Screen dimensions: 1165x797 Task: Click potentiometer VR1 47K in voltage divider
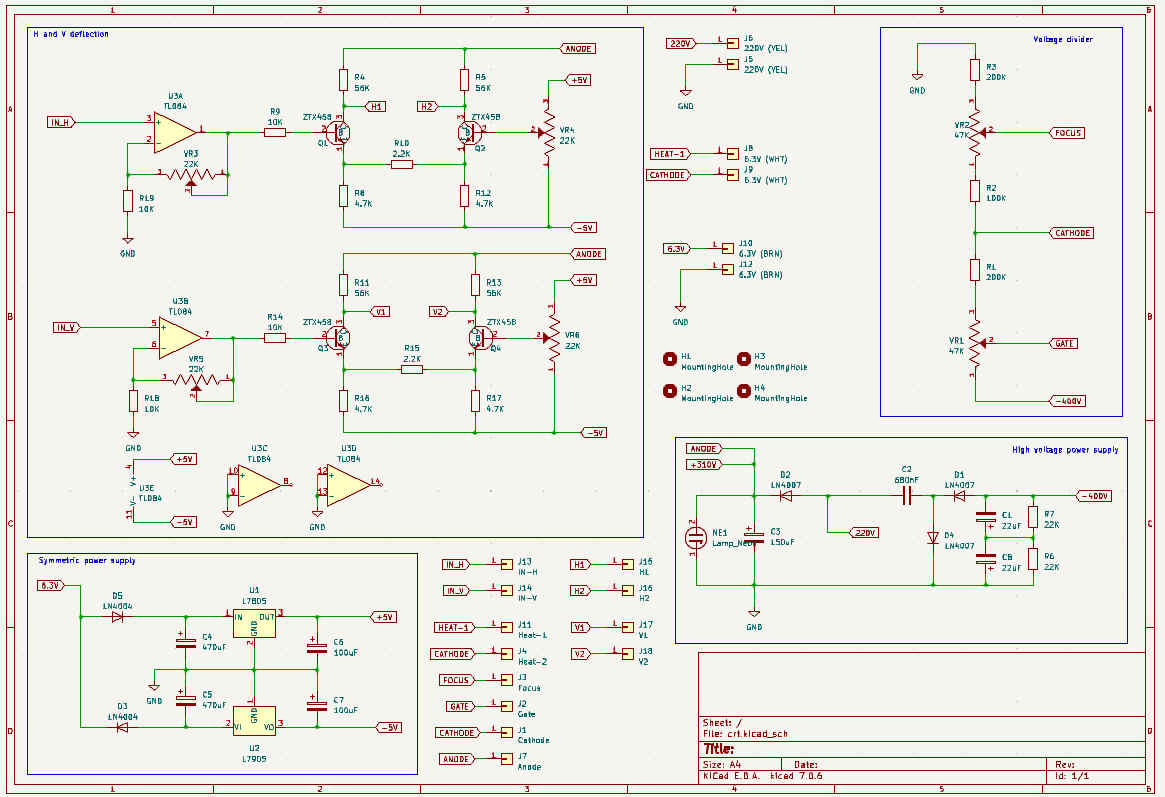pos(975,343)
